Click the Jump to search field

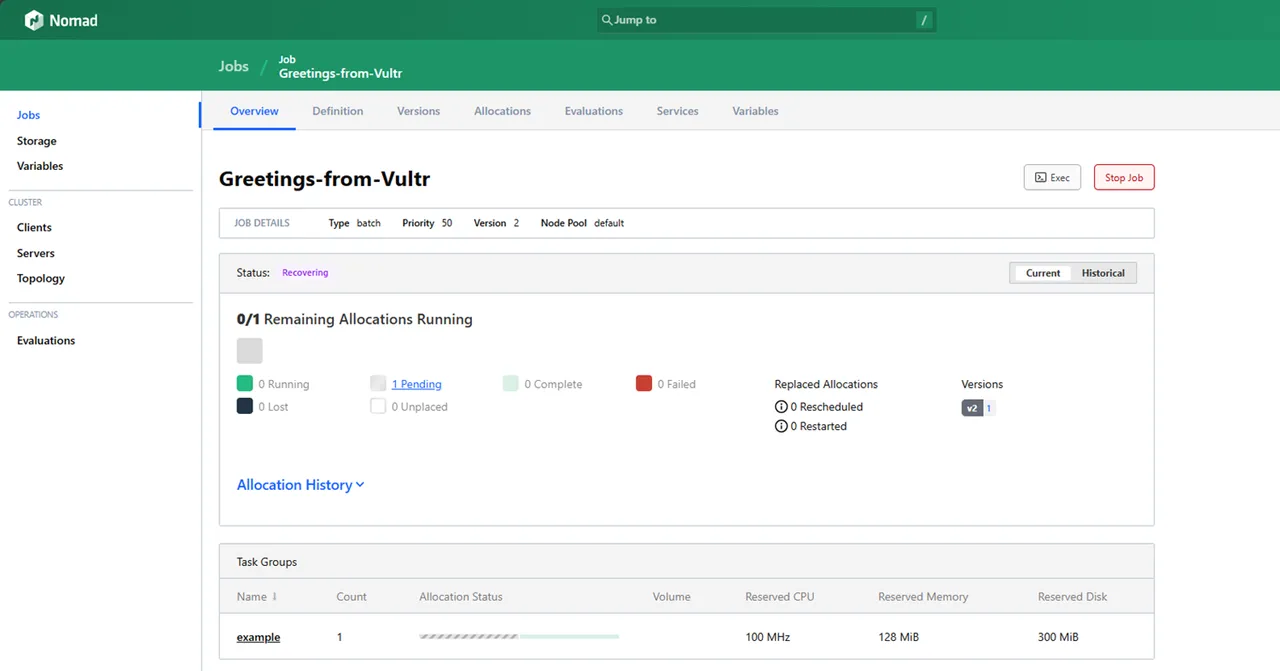click(767, 20)
